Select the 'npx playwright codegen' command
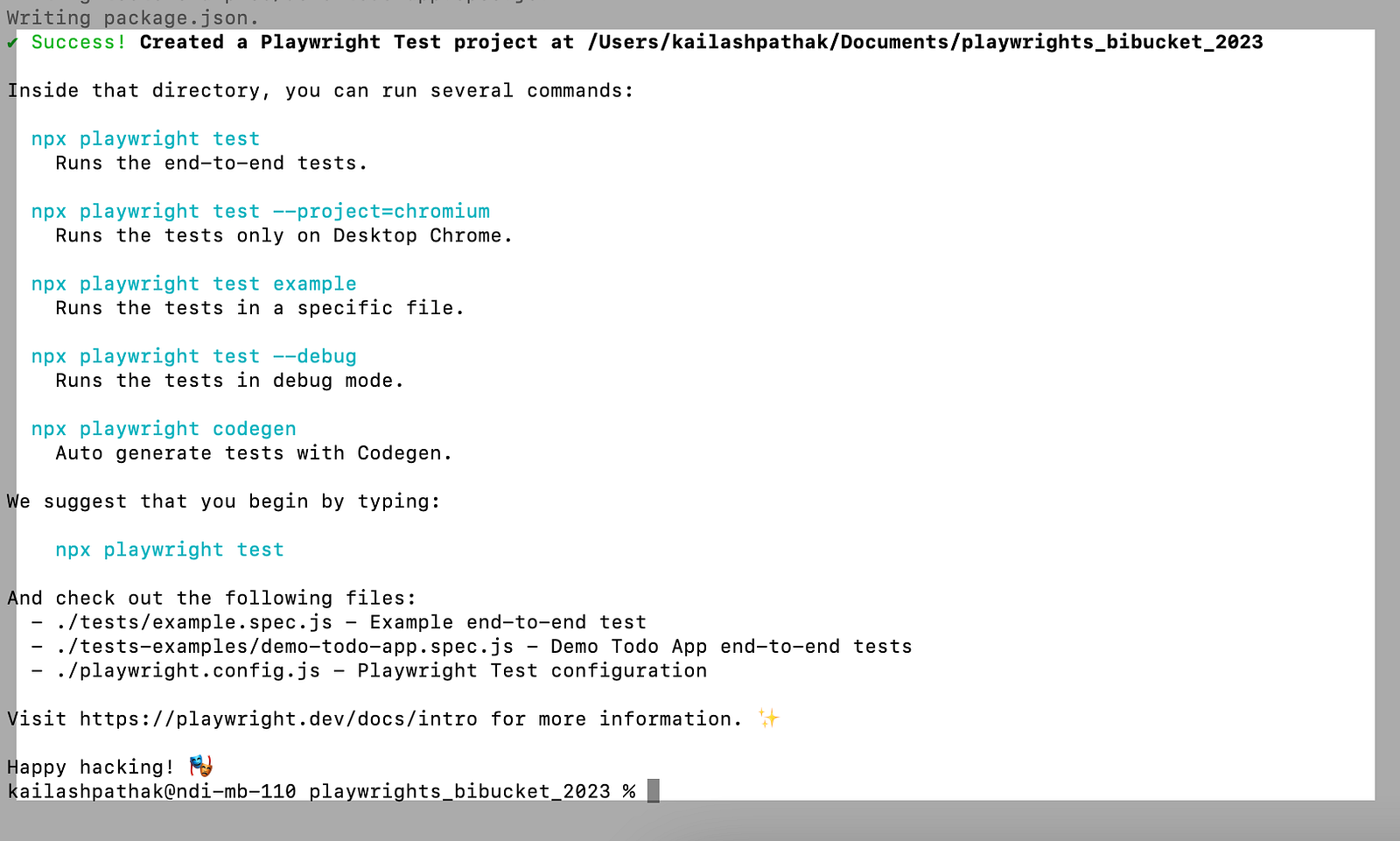The image size is (1400, 841). [164, 430]
